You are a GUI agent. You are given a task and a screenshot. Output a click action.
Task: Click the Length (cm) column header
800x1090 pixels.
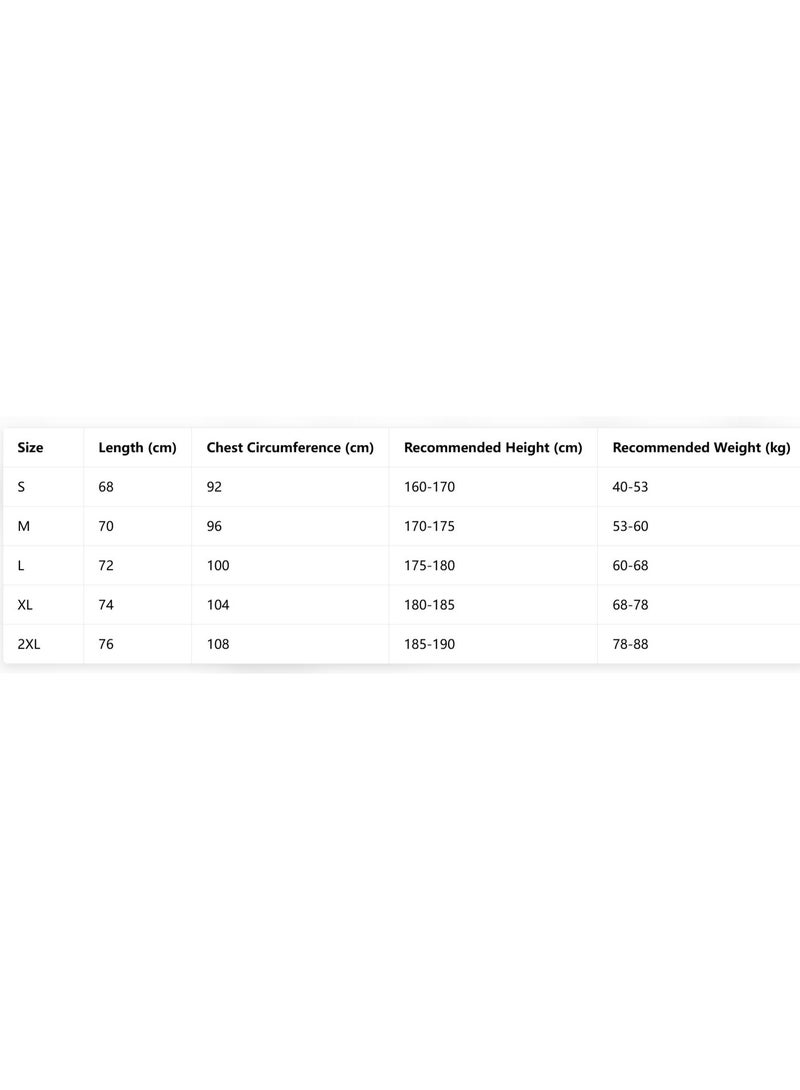[x=138, y=448]
